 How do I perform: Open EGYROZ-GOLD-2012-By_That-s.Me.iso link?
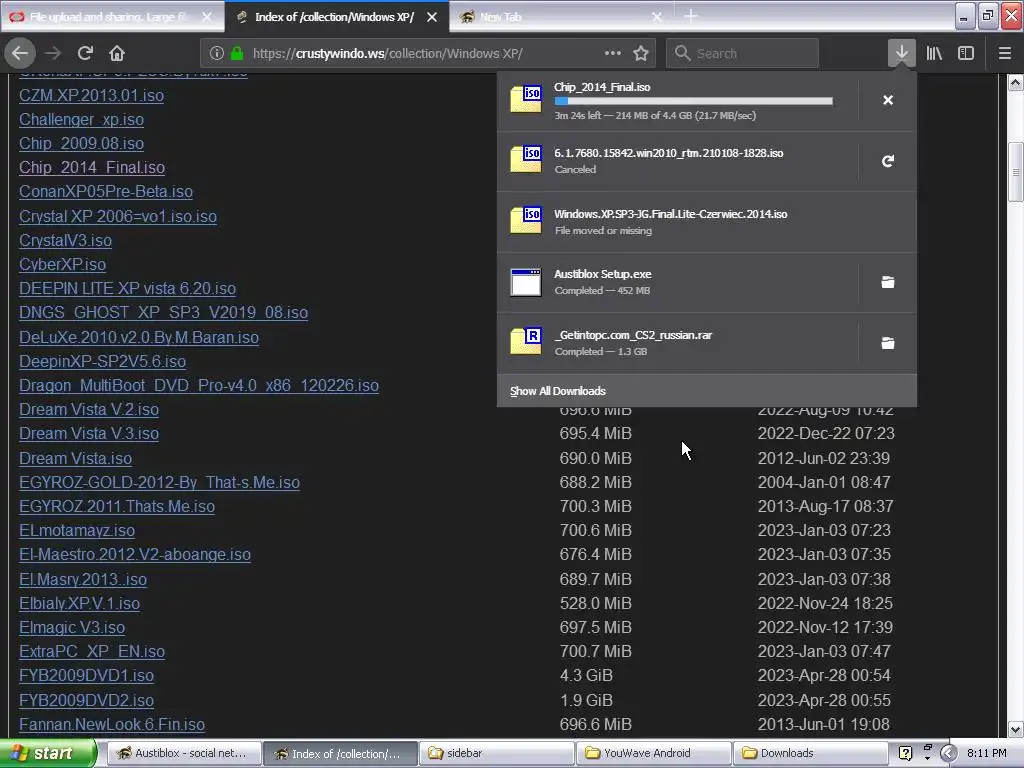[159, 483]
